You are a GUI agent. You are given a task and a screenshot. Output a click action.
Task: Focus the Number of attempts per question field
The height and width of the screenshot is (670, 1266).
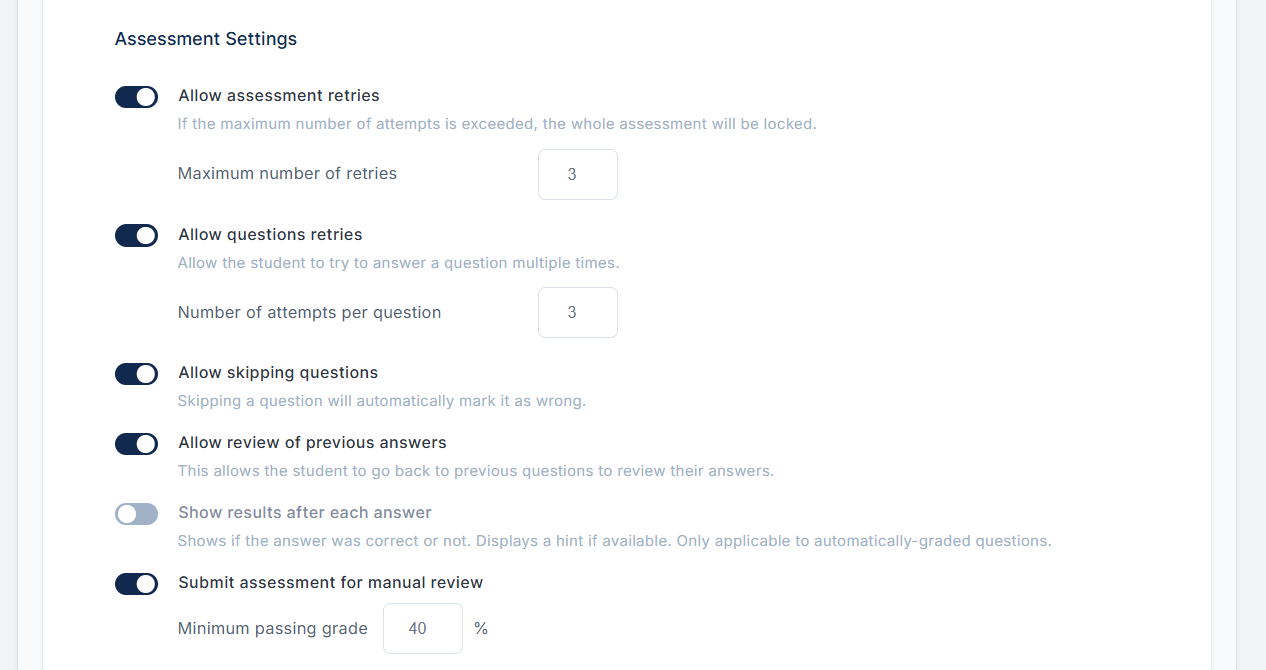tap(578, 313)
